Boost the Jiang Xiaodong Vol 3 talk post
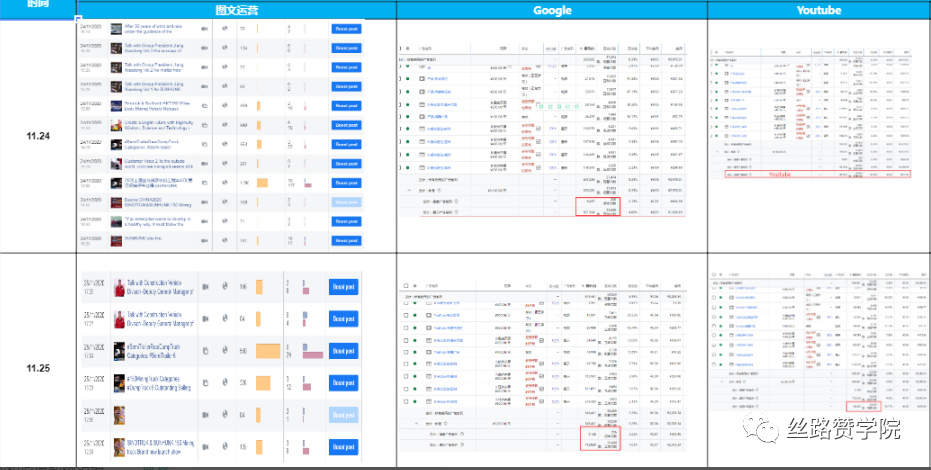 346,48
